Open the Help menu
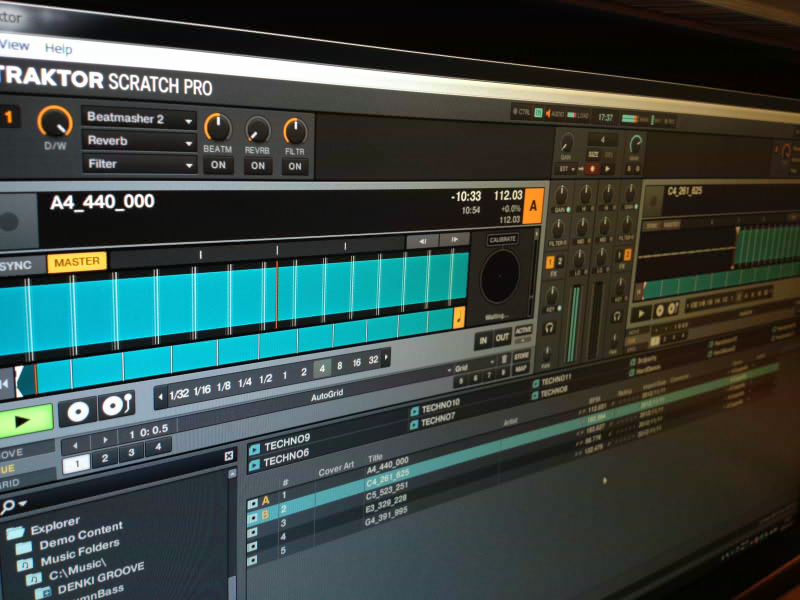This screenshot has width=800, height=600. pyautogui.click(x=58, y=49)
